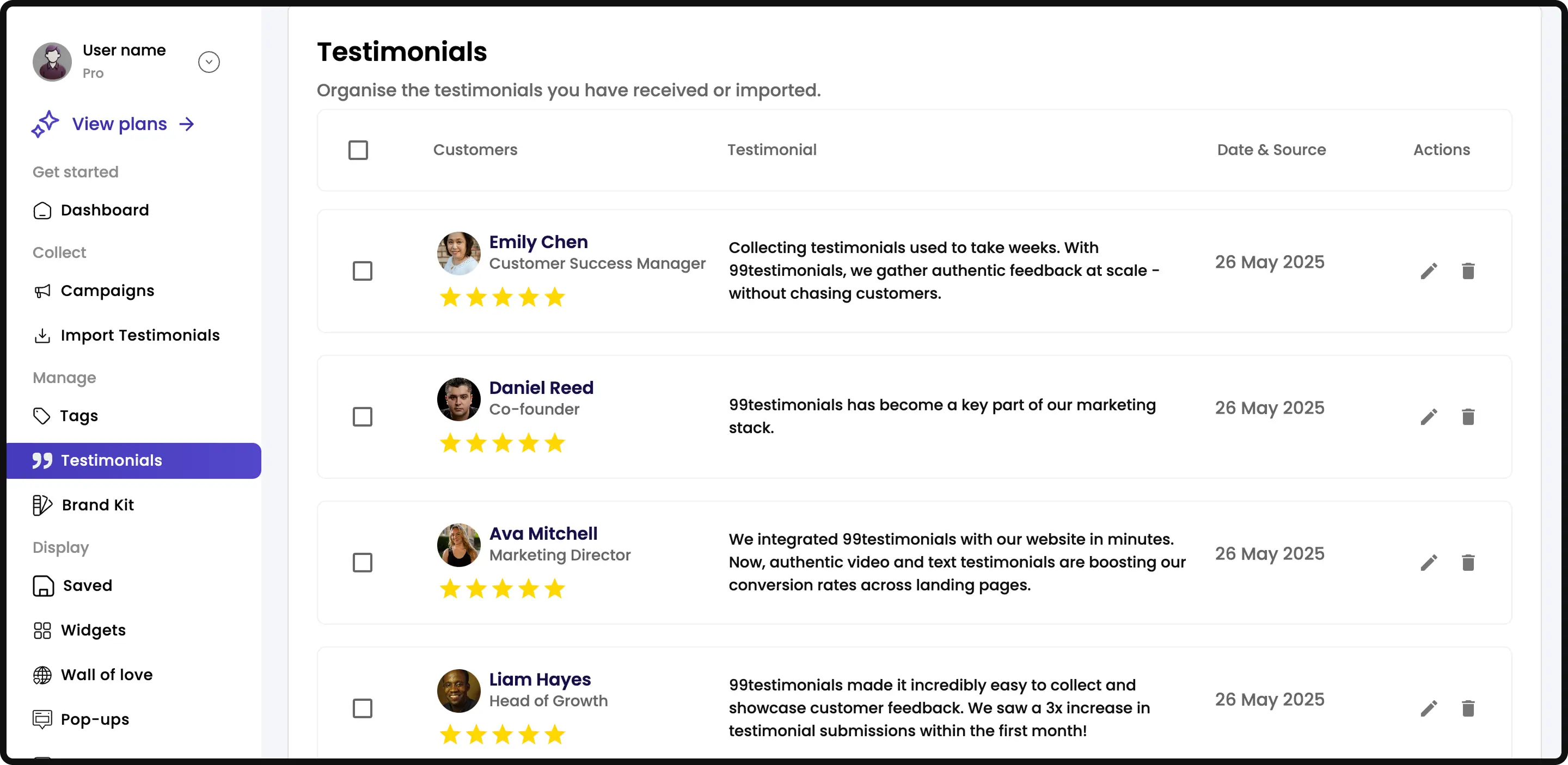Click edit pencil for Emily Chen testimonial
Screen dimensions: 1568x765
[x=1429, y=271]
